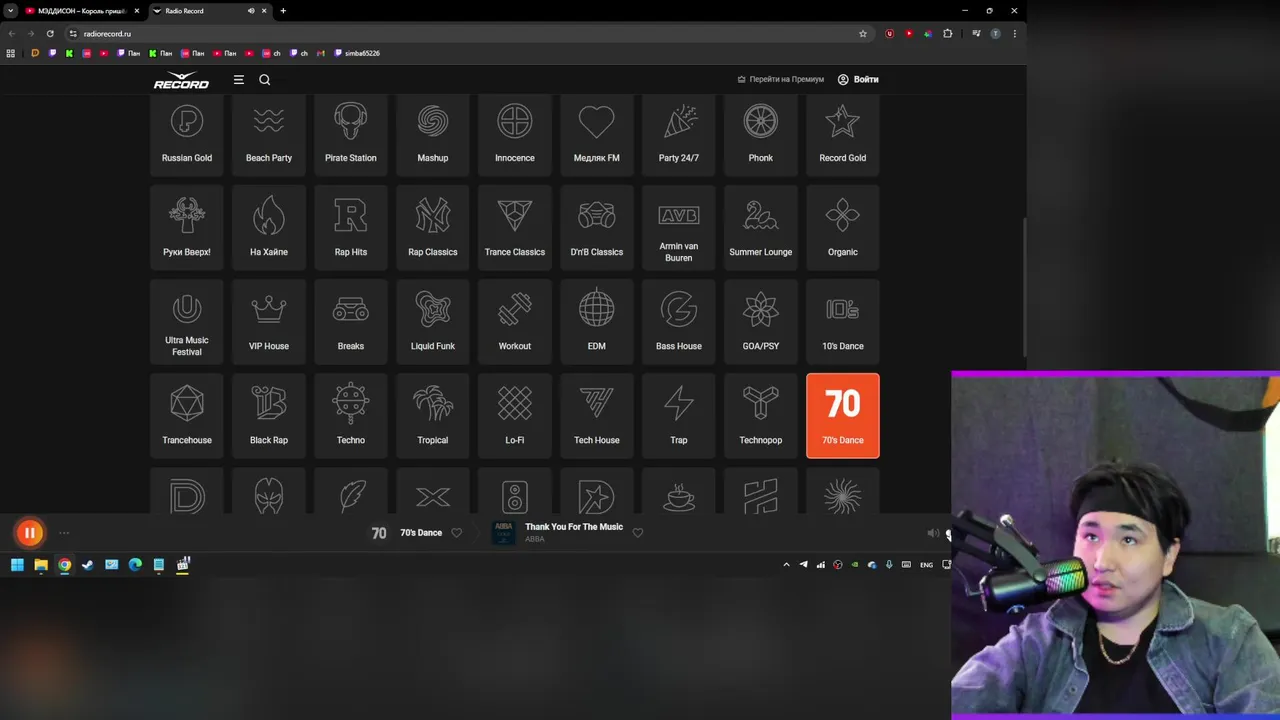Open the player three-dots menu
1280x720 pixels.
(64, 533)
